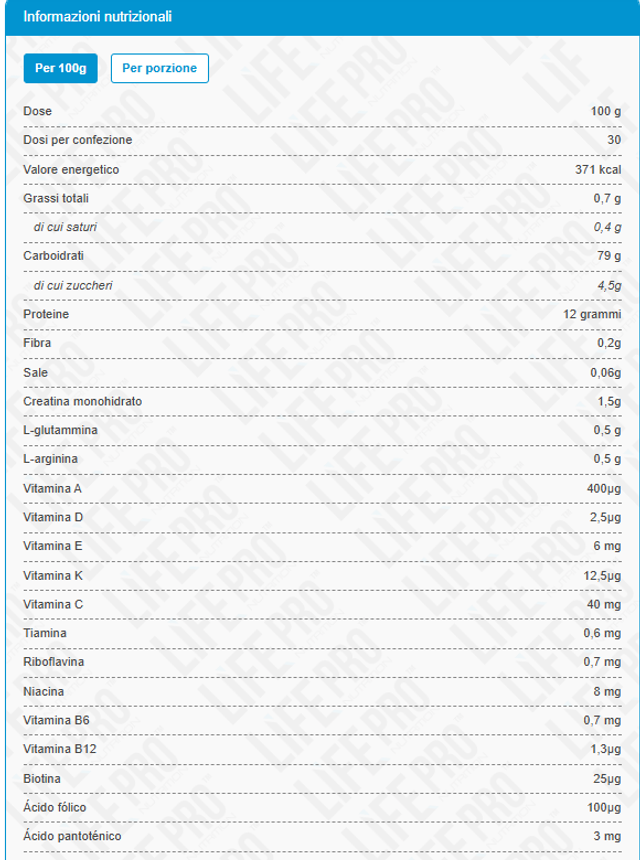Click the L-glutammina row label
The image size is (640, 860).
(x=60, y=431)
